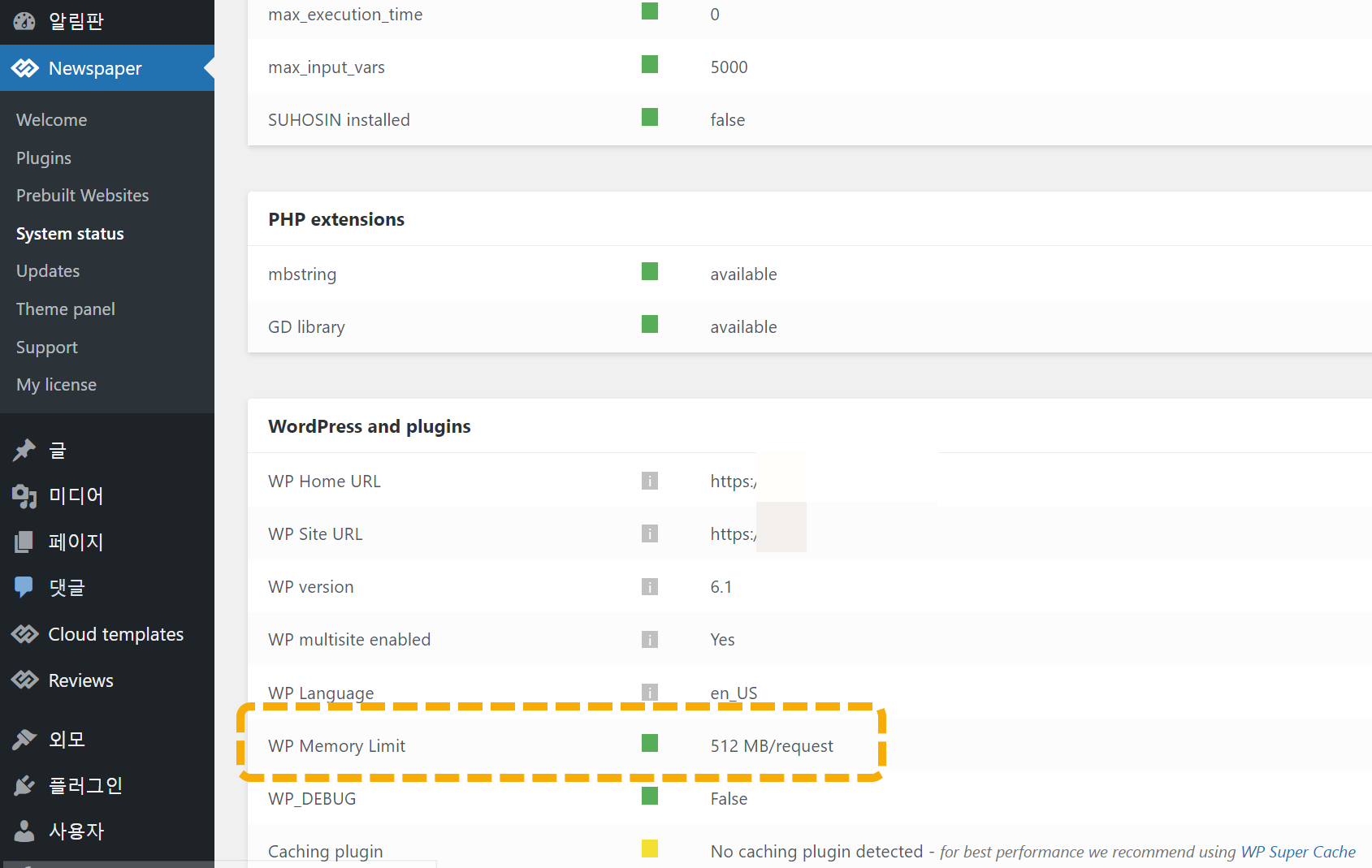Select the WP_DEBUG label text
Viewport: 1372px width, 868px height.
tap(312, 799)
